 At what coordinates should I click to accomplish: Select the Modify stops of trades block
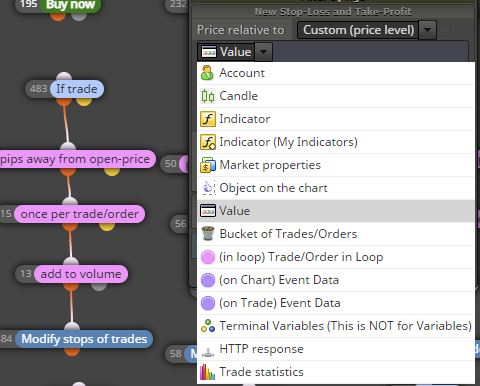[x=84, y=339]
